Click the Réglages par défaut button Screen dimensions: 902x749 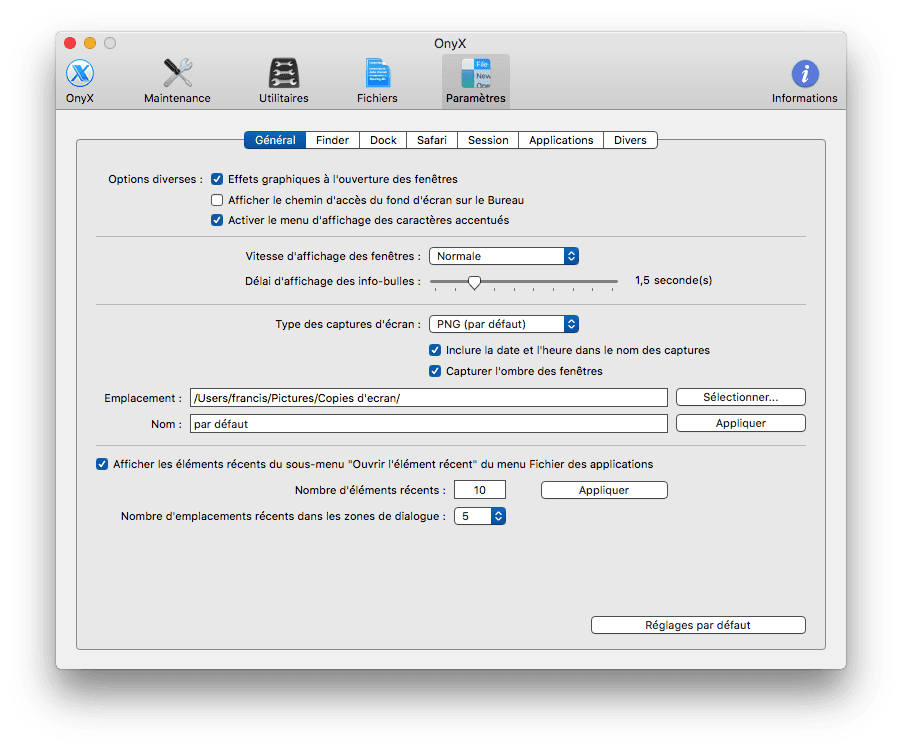coord(698,625)
